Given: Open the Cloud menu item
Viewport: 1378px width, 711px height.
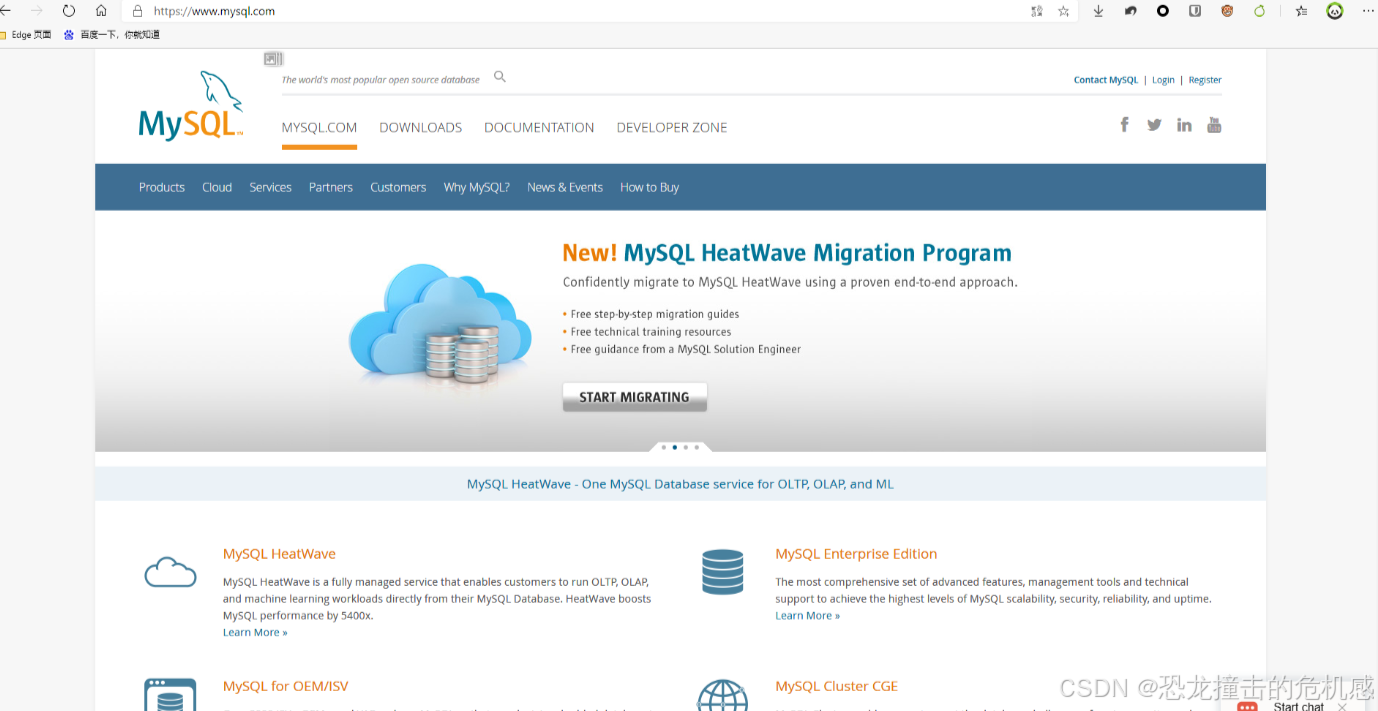Looking at the screenshot, I should [x=217, y=187].
